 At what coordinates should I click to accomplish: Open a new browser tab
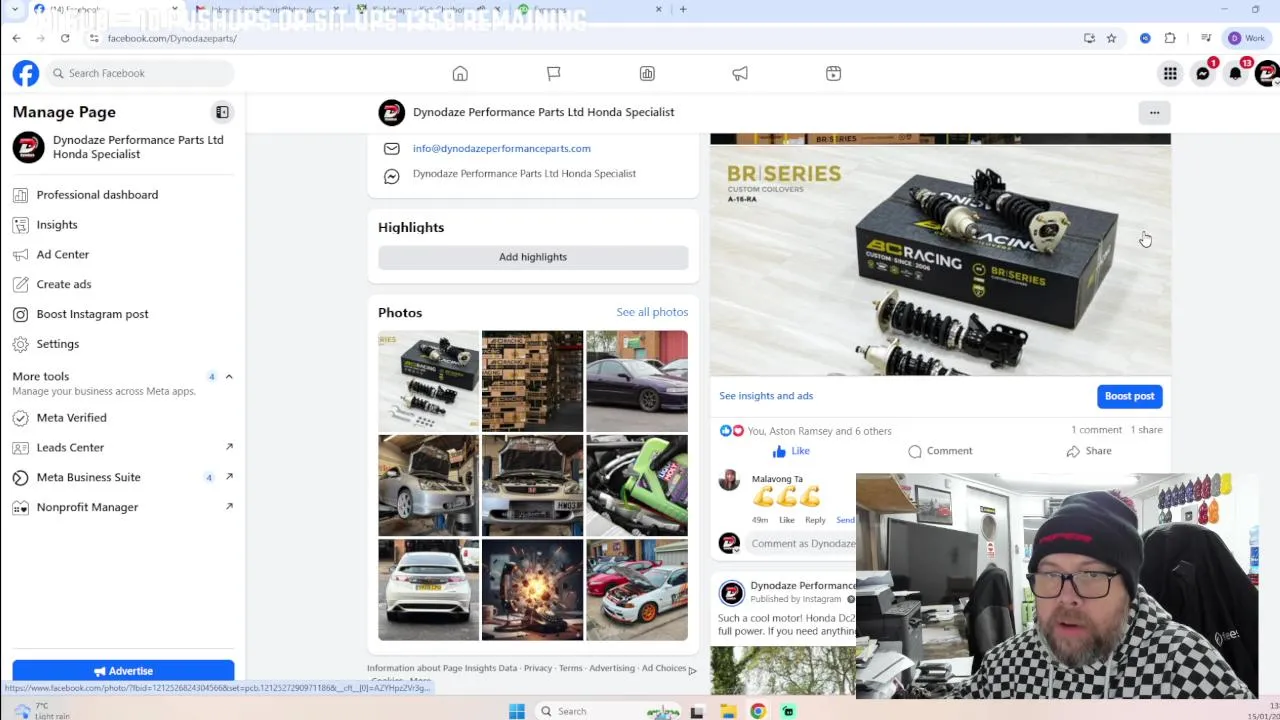[x=683, y=9]
